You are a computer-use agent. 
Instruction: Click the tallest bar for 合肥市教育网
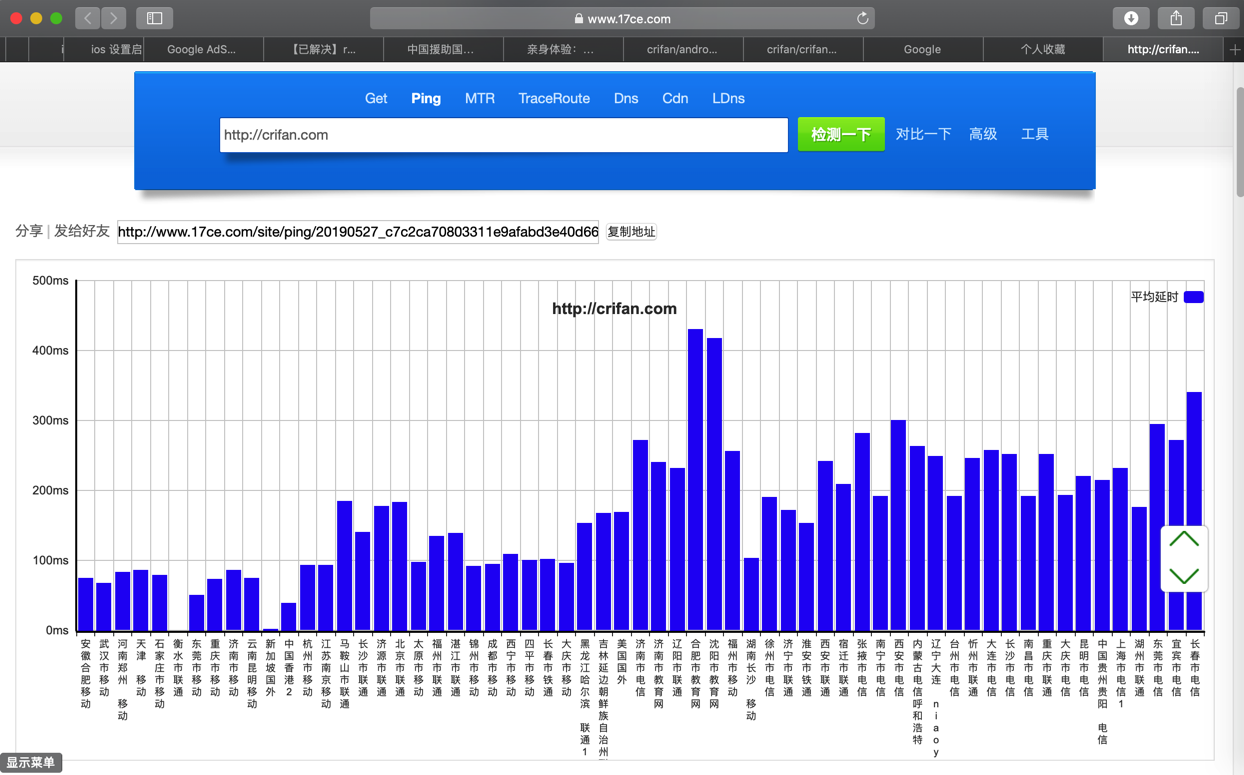[696, 480]
